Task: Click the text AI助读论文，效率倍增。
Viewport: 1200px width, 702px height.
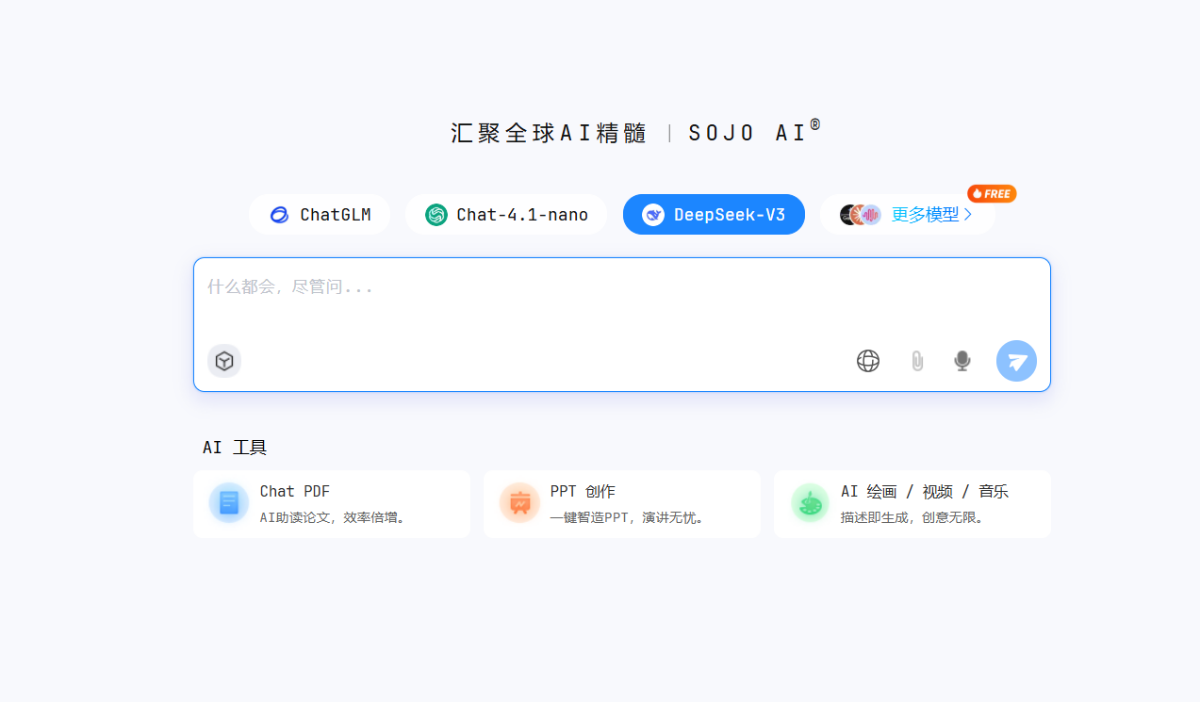Action: (x=333, y=518)
